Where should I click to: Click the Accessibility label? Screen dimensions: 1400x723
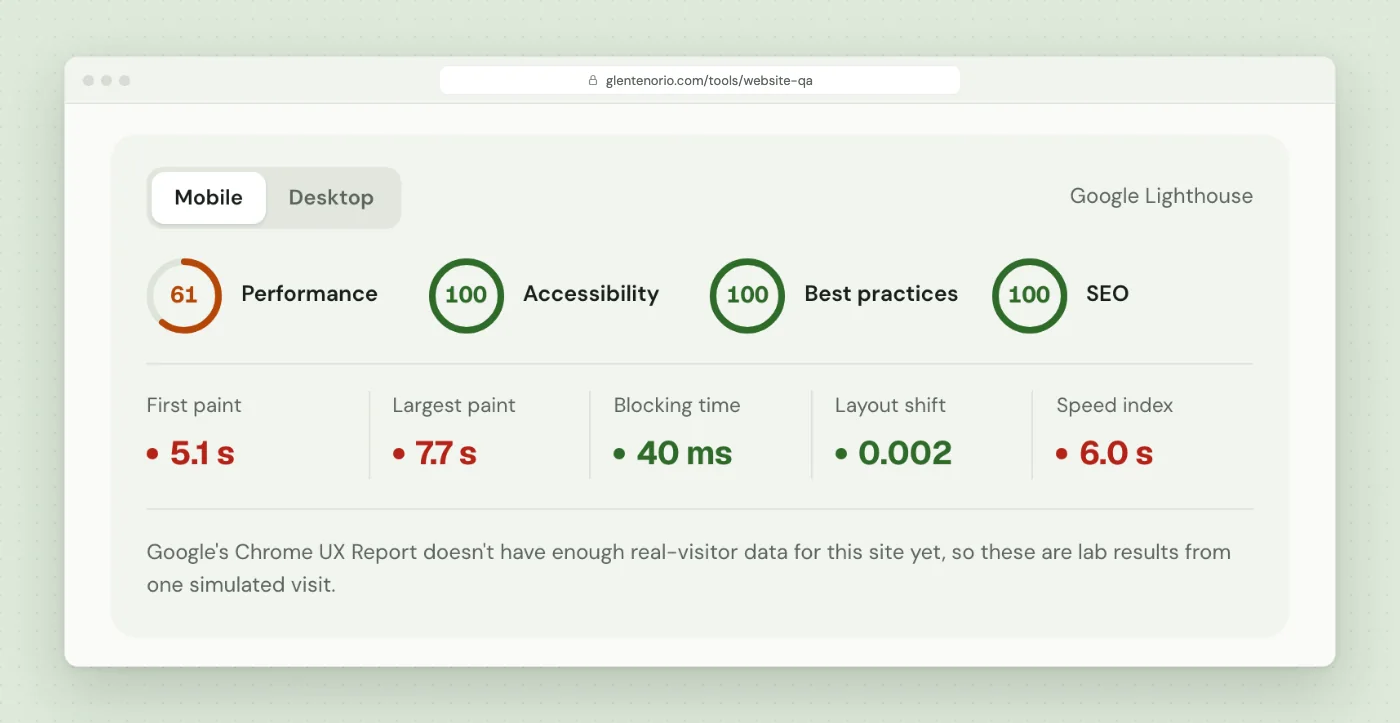point(591,294)
